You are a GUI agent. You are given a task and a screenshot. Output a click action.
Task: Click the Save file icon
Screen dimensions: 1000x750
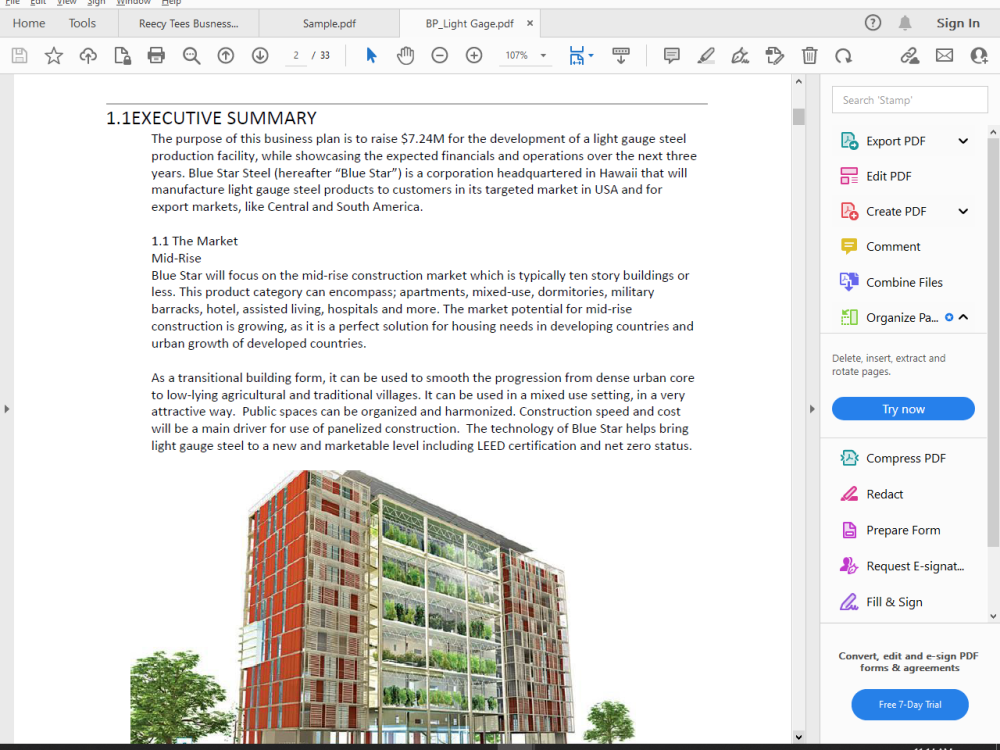[x=20, y=55]
